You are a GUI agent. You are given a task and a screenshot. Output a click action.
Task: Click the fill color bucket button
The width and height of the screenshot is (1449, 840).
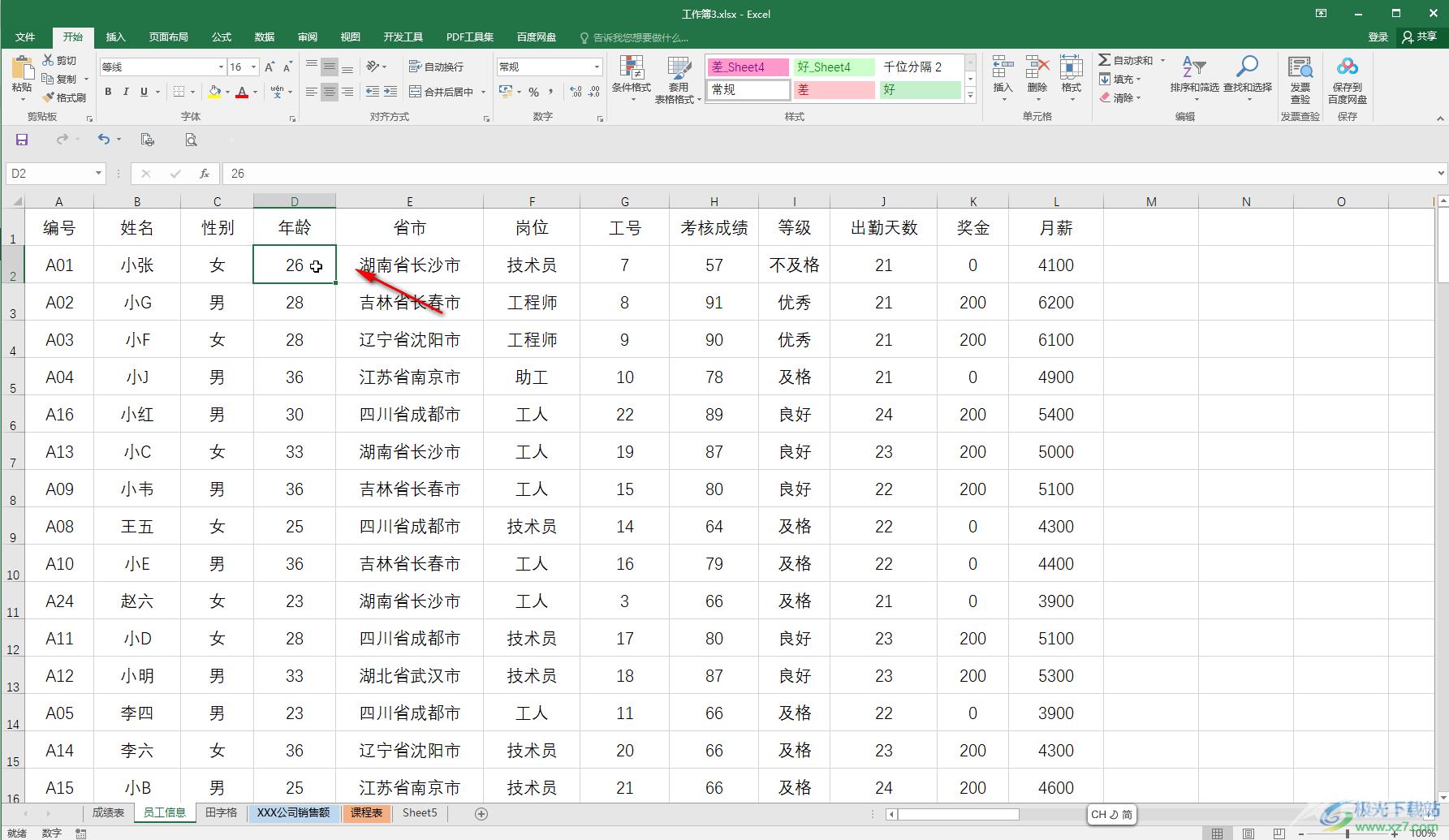pyautogui.click(x=214, y=92)
